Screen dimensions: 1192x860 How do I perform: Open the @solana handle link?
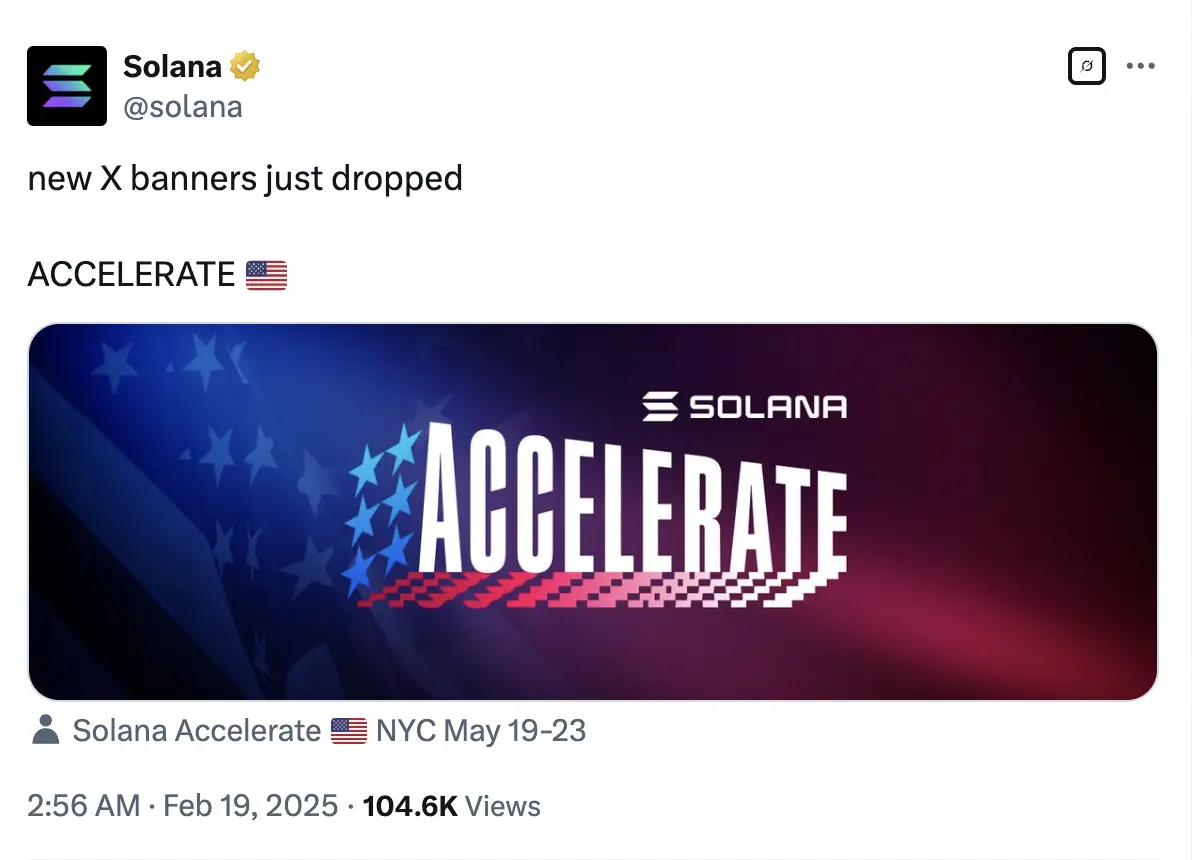tap(182, 107)
